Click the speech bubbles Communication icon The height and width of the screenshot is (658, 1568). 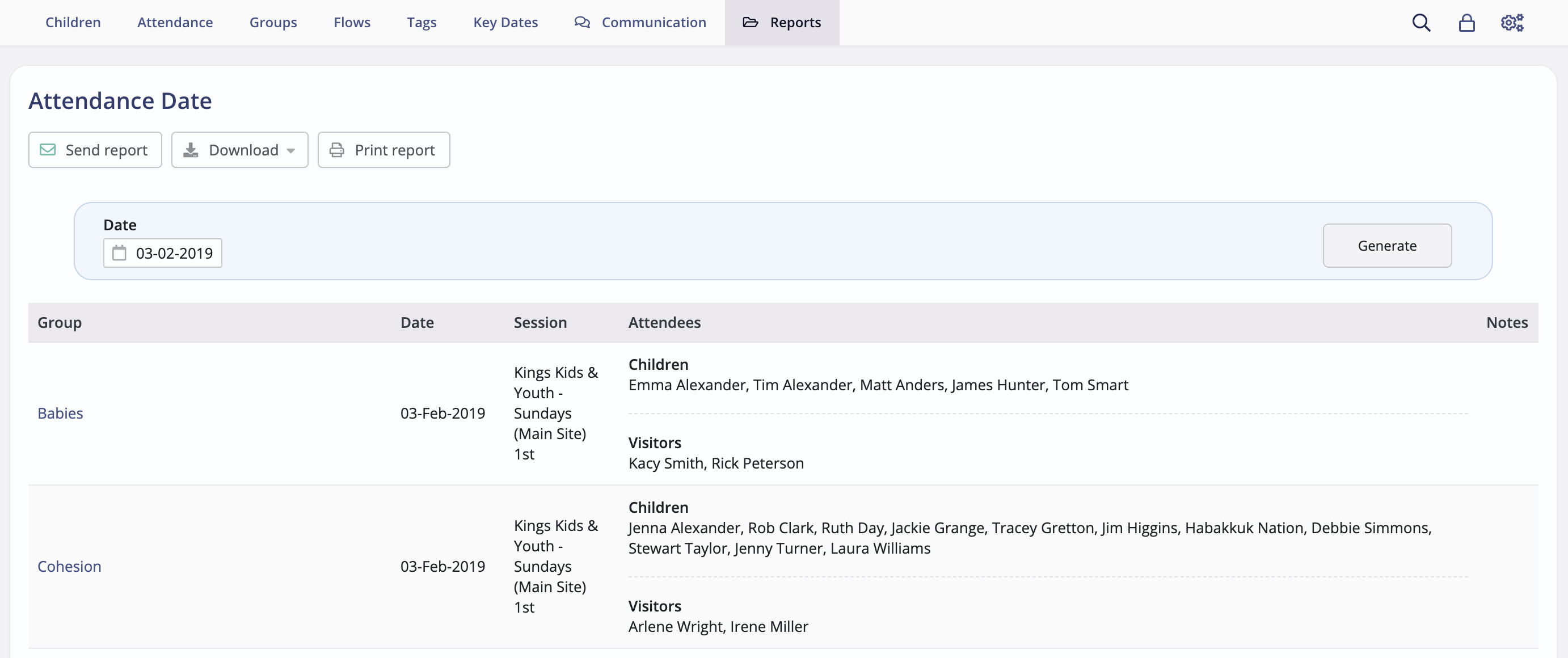click(582, 23)
